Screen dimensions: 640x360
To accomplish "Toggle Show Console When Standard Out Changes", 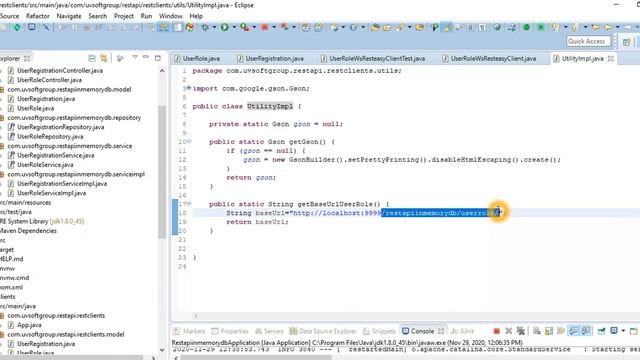I will tap(573, 331).
